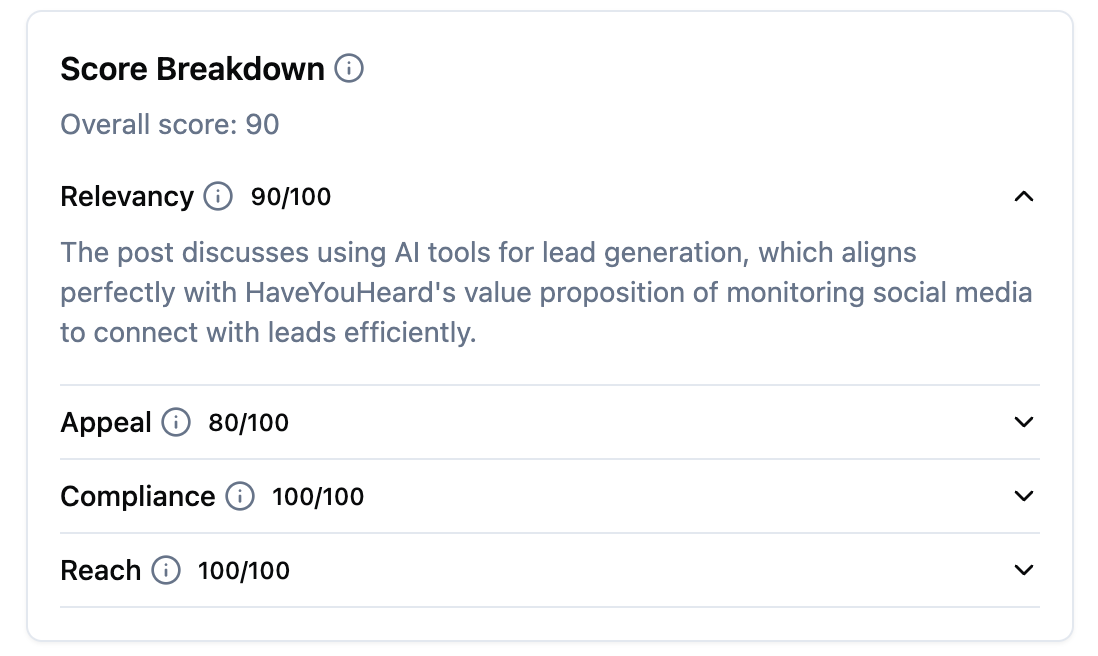Image resolution: width=1098 pixels, height=656 pixels.
Task: Click the Reach 100/100 score
Action: (x=244, y=571)
